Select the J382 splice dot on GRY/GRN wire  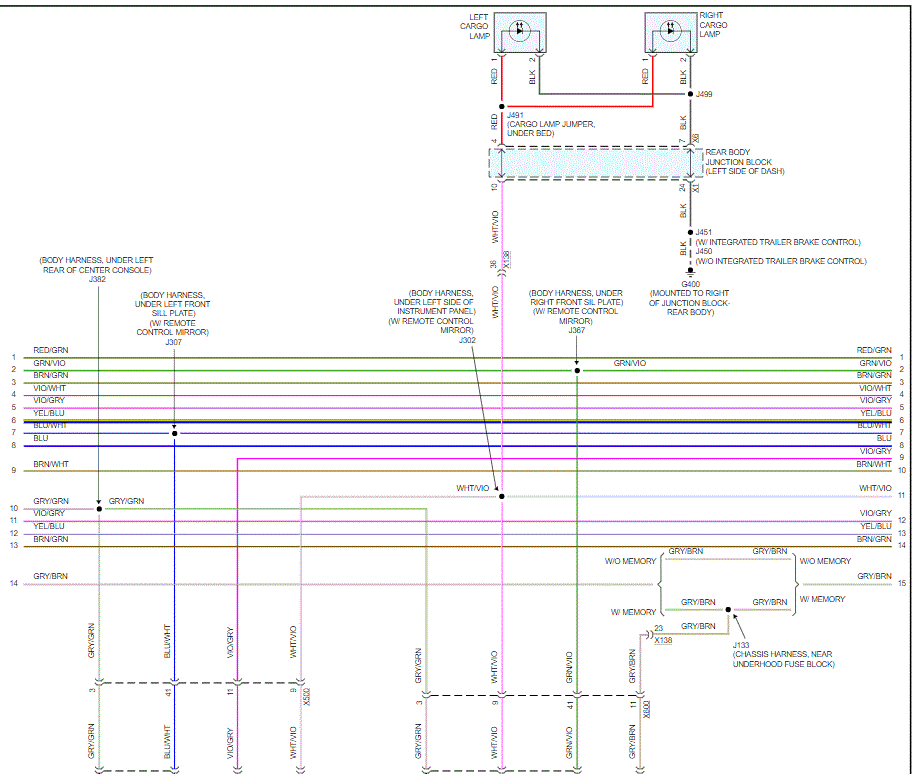point(99,509)
